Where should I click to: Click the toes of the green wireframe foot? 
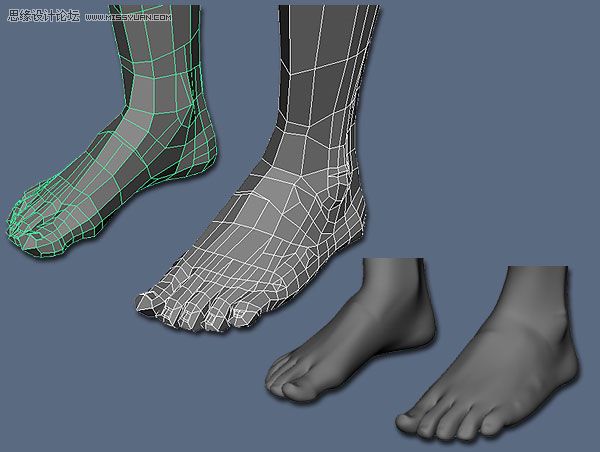(35, 215)
